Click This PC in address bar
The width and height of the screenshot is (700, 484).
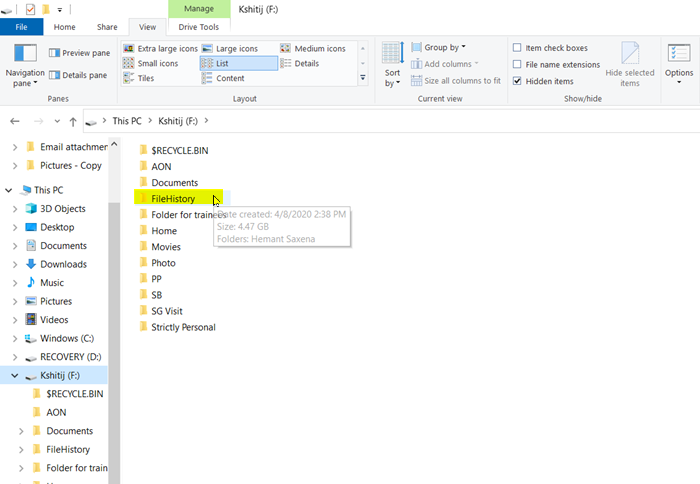click(x=127, y=121)
